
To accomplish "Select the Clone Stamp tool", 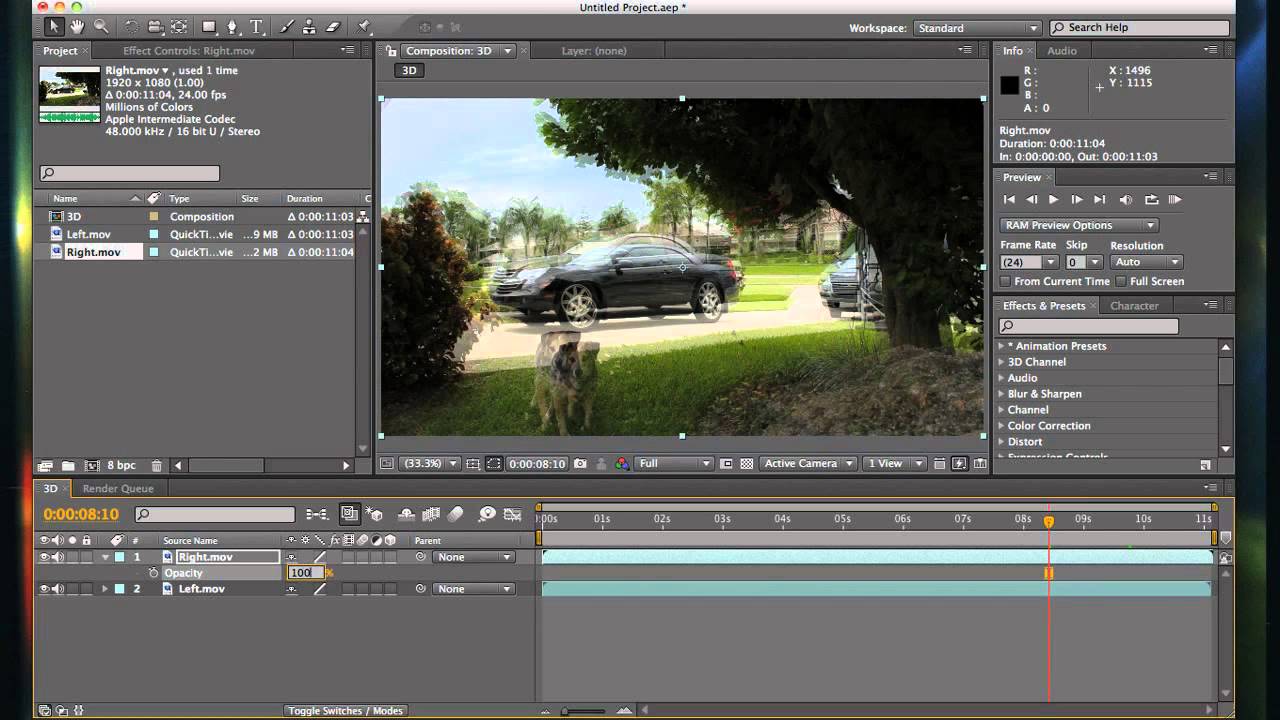I will pyautogui.click(x=310, y=27).
